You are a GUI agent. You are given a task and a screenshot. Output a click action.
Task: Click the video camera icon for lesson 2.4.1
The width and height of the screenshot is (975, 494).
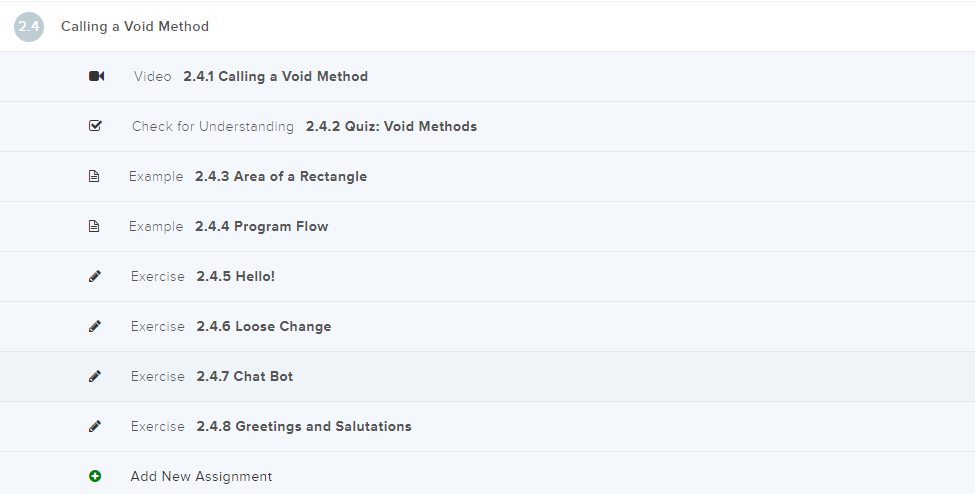(x=96, y=76)
